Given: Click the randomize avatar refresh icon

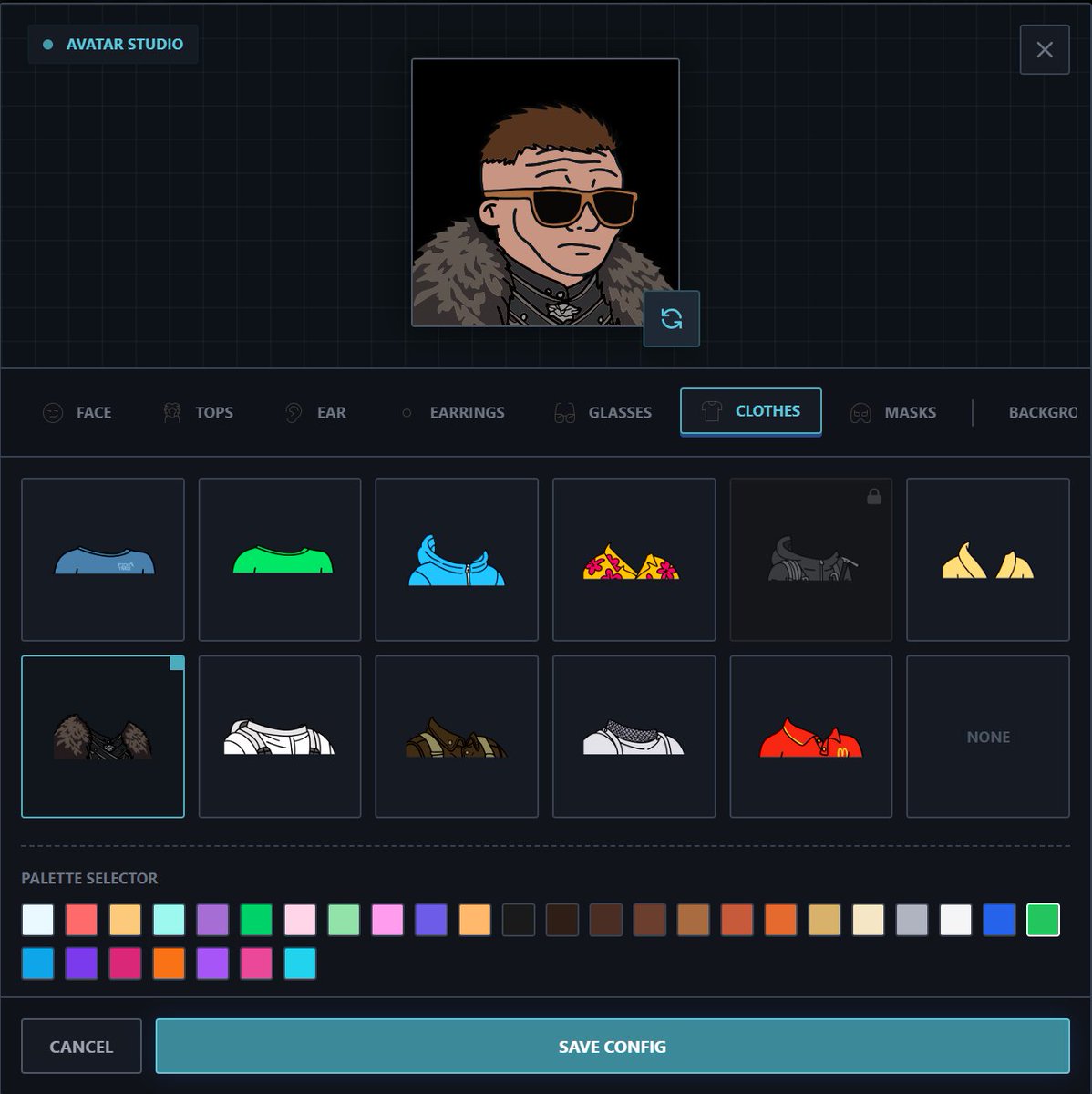Looking at the screenshot, I should [672, 318].
